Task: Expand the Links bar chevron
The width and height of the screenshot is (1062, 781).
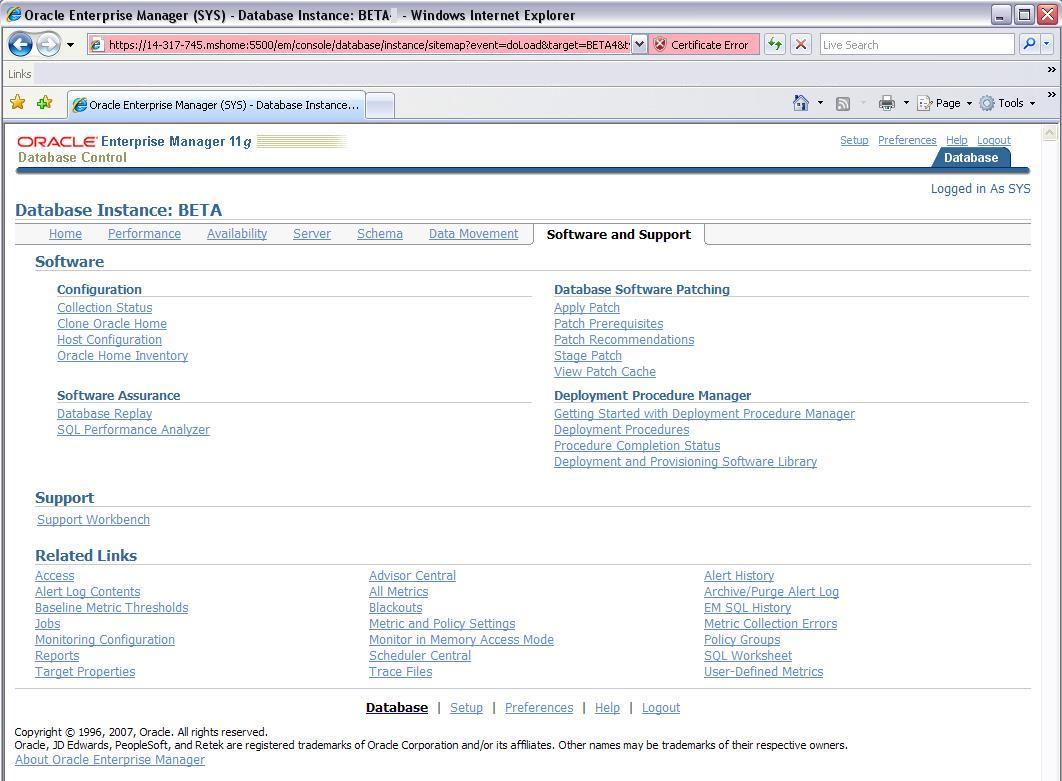Action: click(1051, 70)
